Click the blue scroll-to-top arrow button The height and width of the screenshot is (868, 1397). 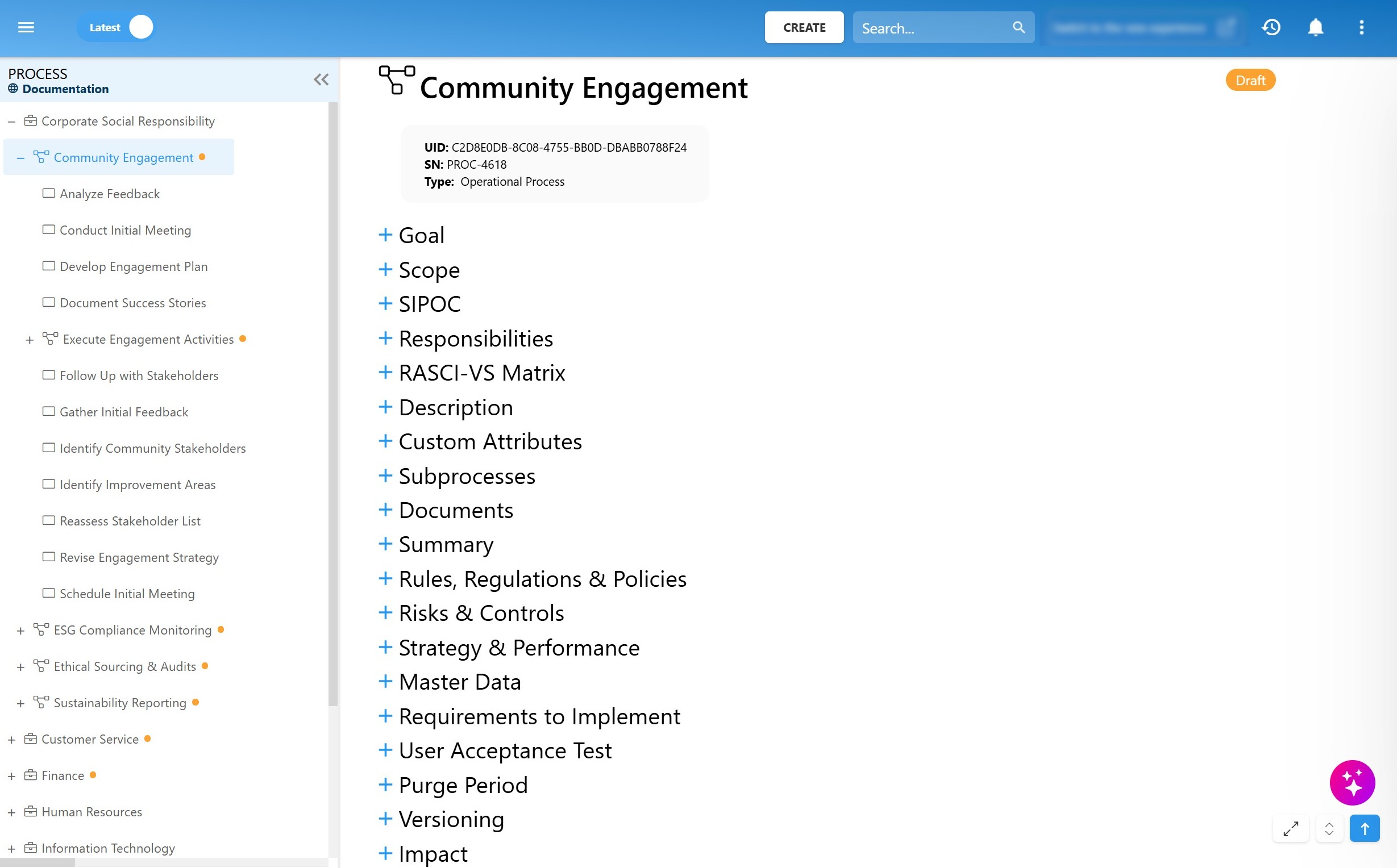pos(1364,829)
